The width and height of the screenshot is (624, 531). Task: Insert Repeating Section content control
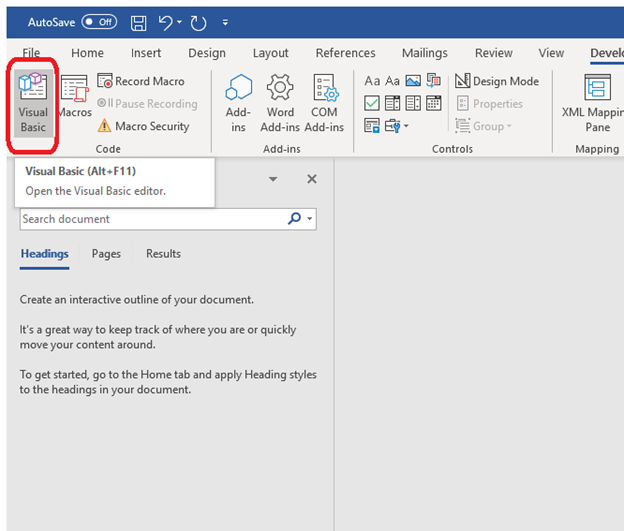pos(372,126)
